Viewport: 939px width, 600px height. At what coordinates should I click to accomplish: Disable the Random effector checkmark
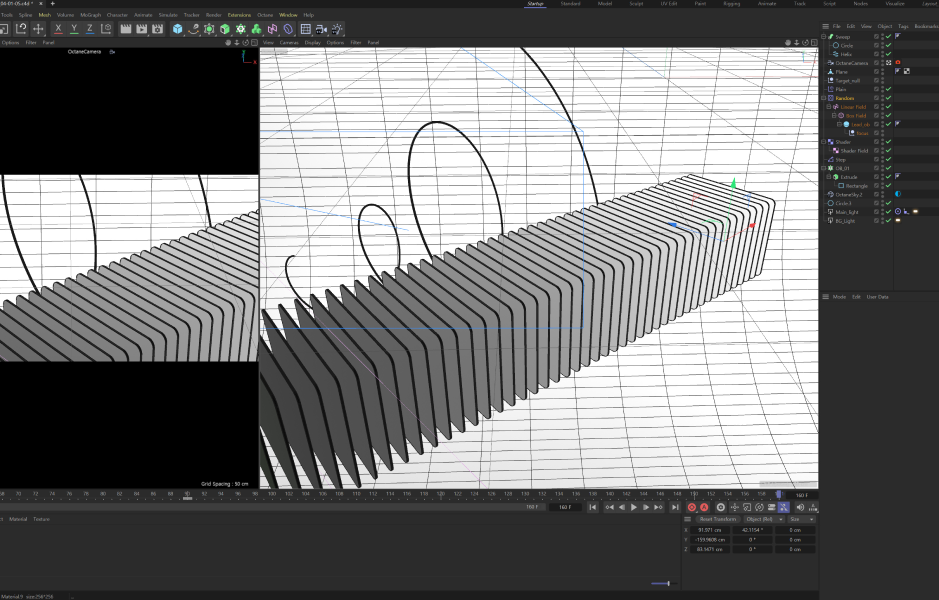point(889,98)
